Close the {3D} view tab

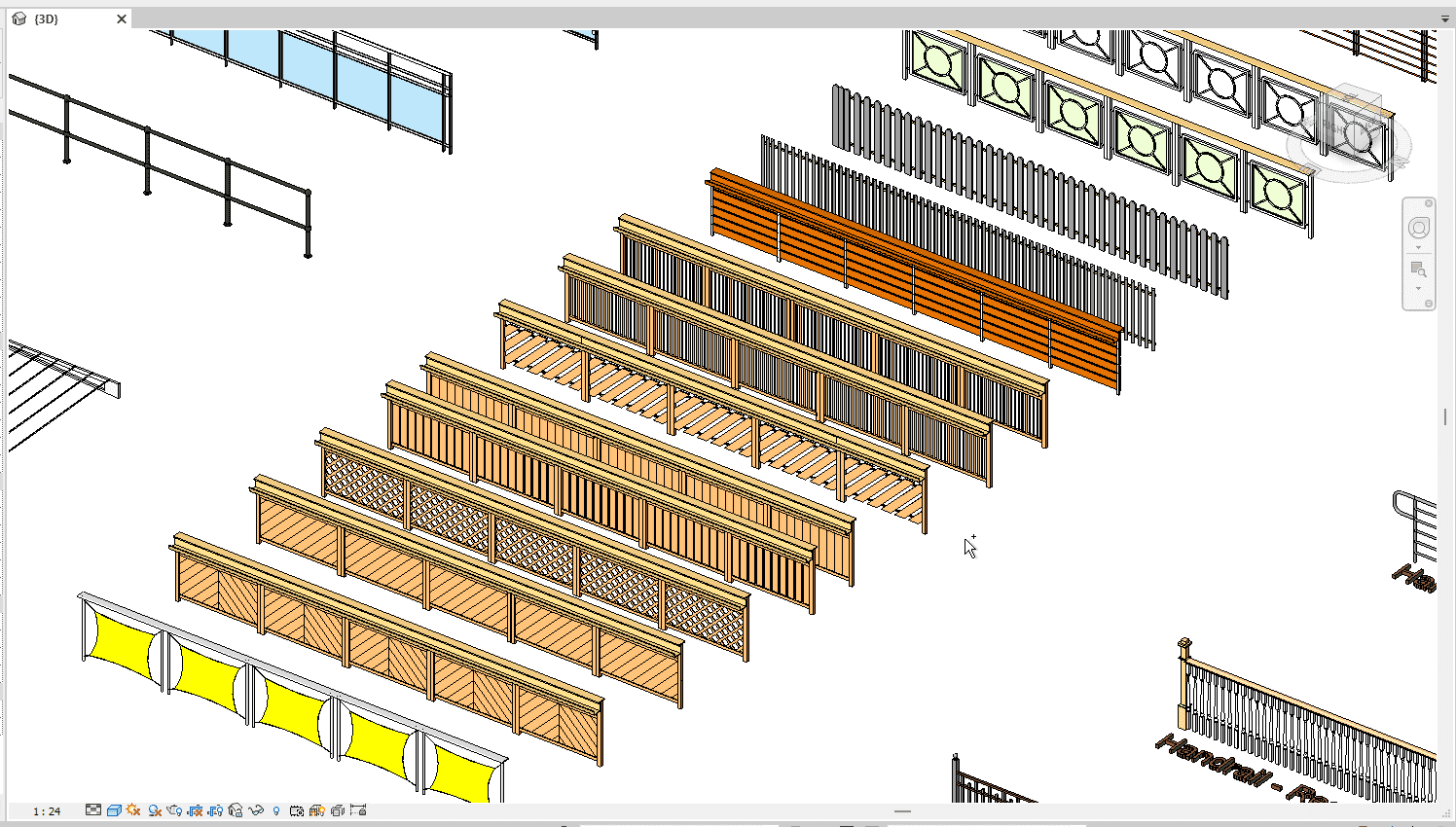pos(122,19)
